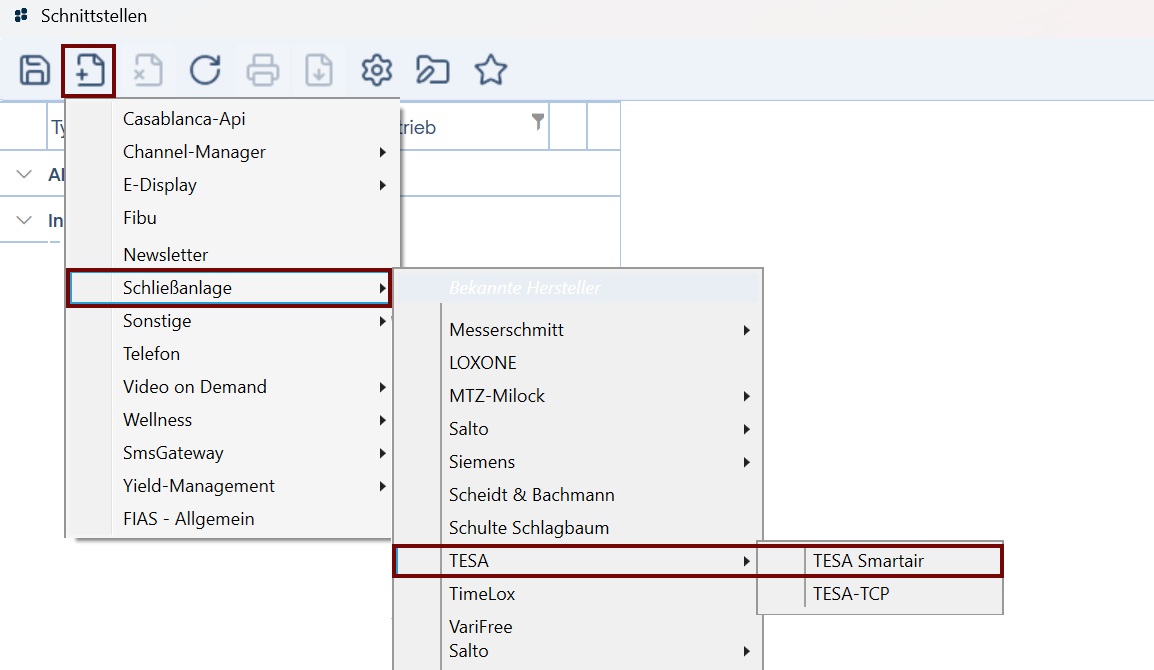Viewport: 1154px width, 670px height.
Task: Open the Salto entry below VariFree
Action: [578, 651]
